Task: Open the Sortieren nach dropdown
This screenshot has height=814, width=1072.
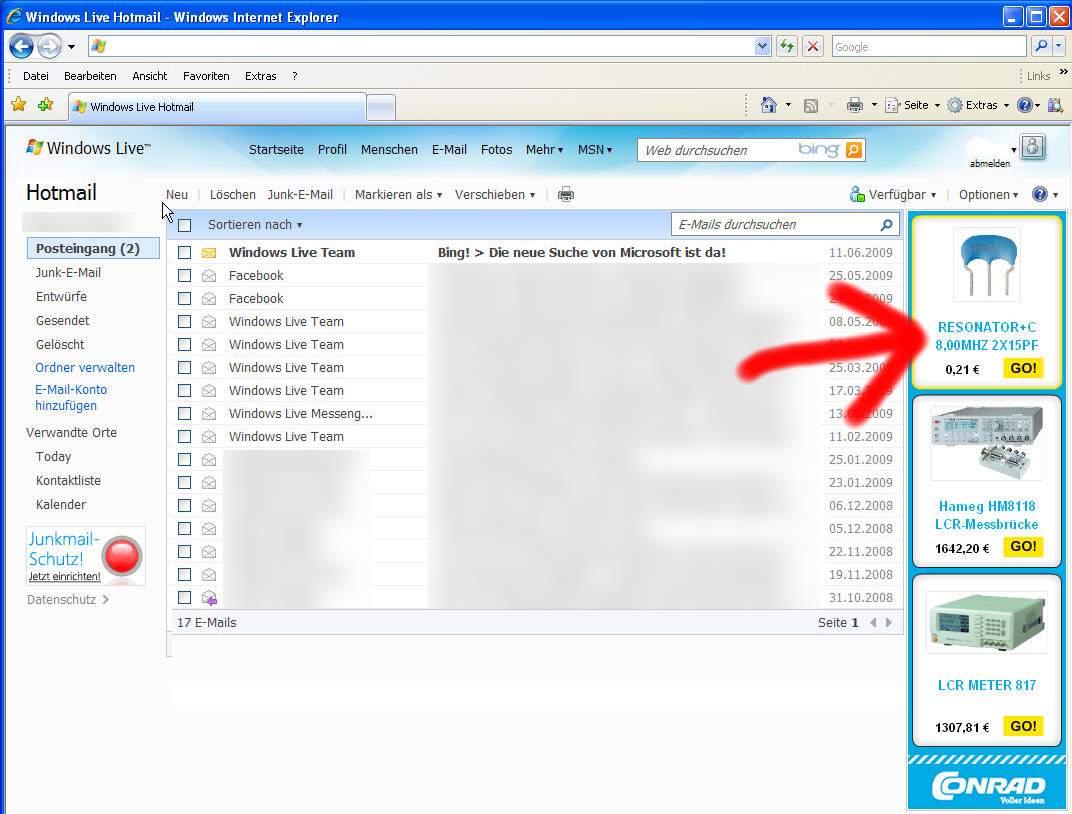Action: [255, 224]
